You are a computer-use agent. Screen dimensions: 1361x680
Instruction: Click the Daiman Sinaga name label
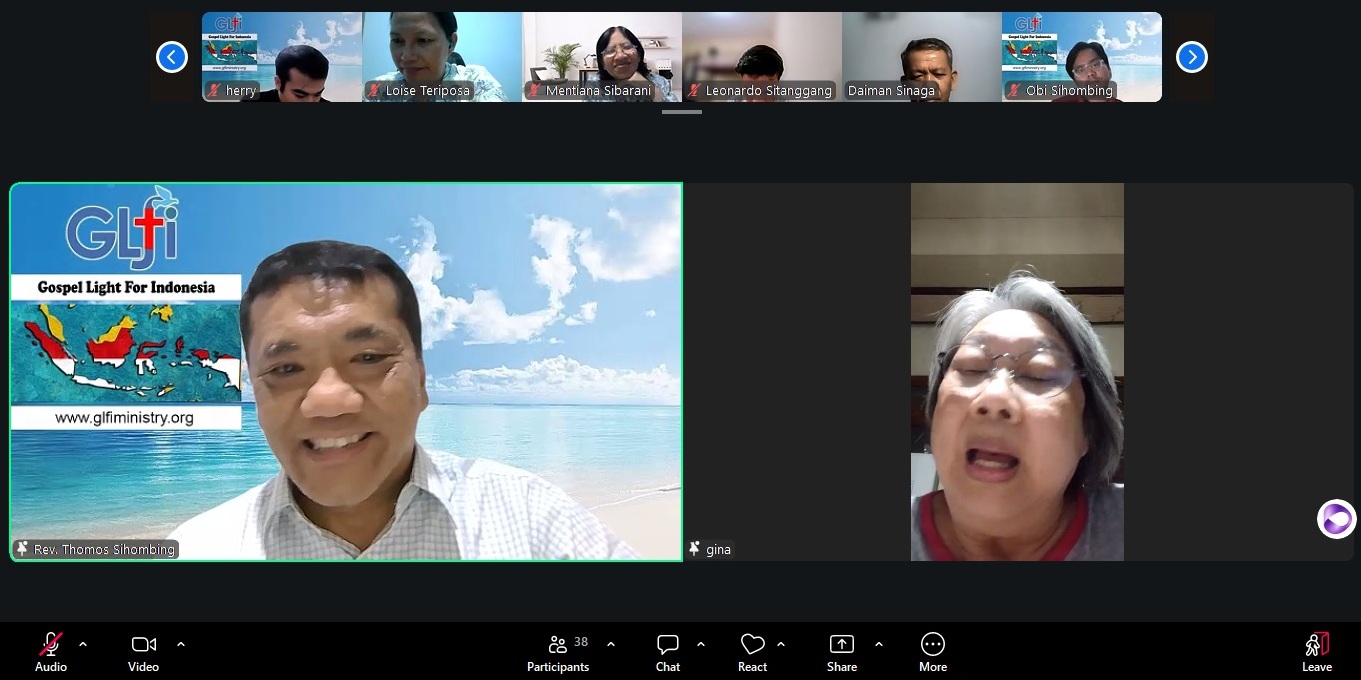tap(891, 91)
